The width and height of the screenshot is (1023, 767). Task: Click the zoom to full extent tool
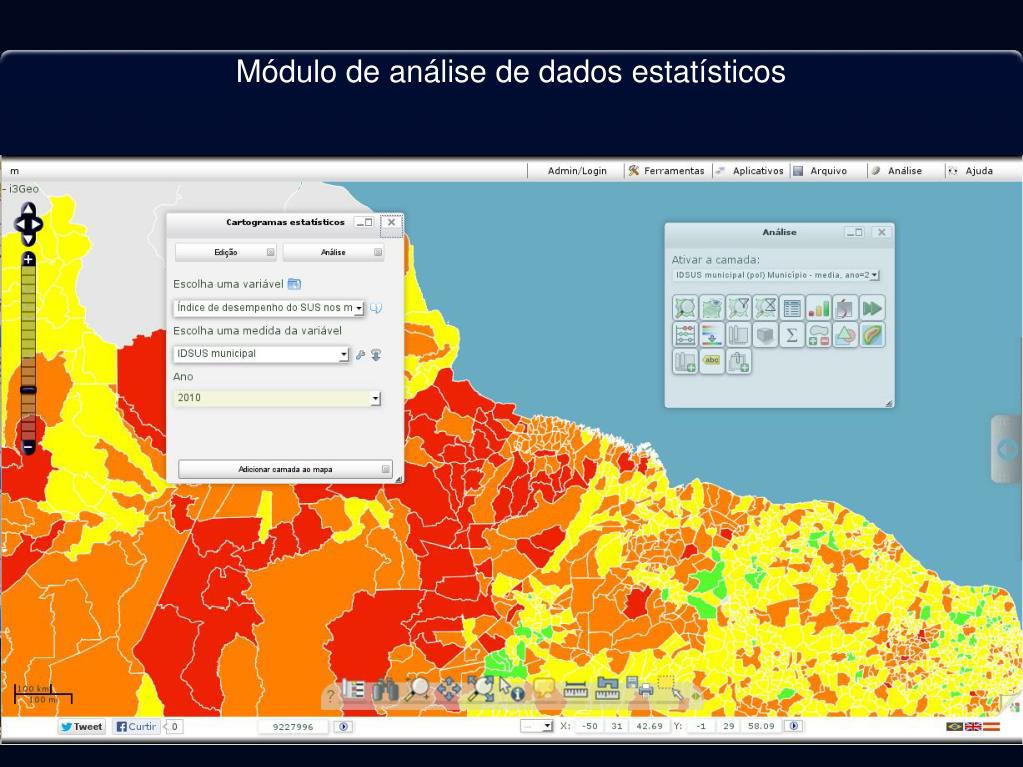481,690
